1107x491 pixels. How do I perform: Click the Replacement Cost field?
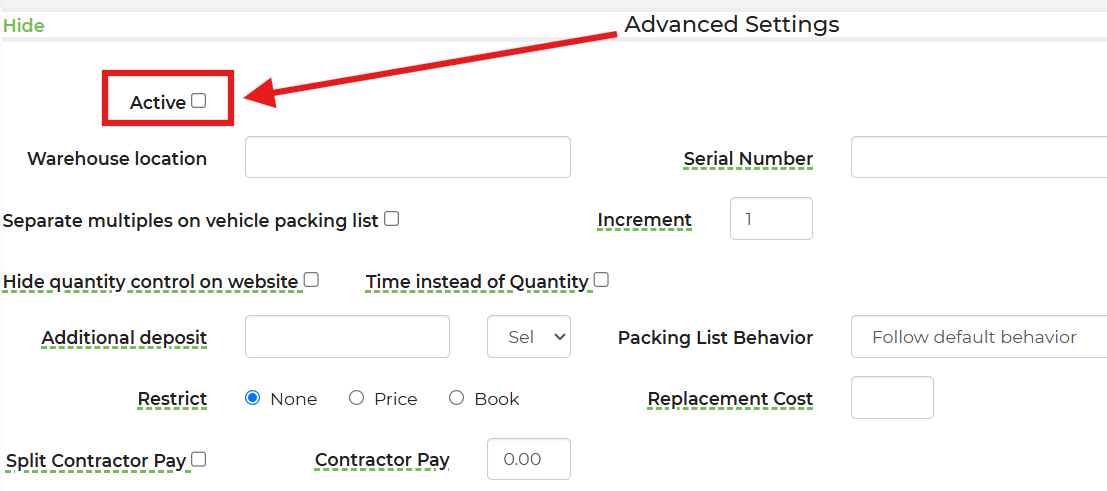[892, 398]
